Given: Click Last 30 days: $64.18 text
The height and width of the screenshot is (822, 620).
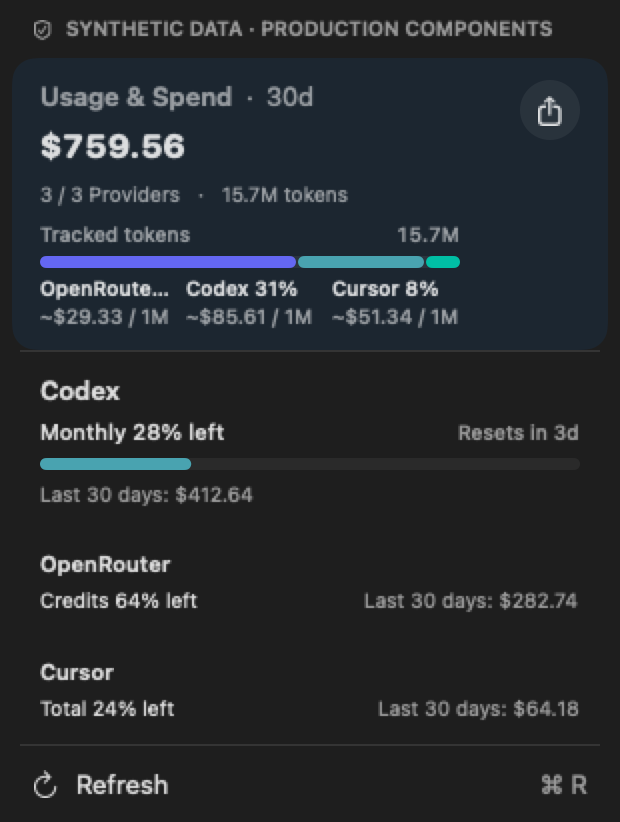Looking at the screenshot, I should (x=478, y=709).
